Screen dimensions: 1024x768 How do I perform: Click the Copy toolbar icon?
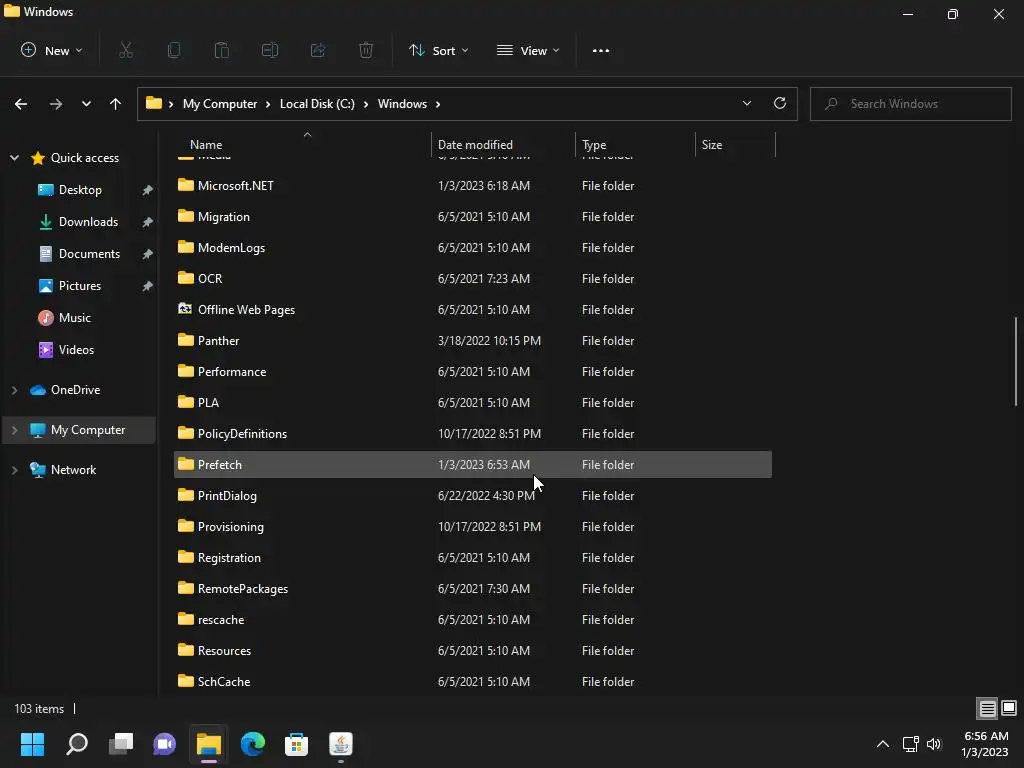[174, 50]
